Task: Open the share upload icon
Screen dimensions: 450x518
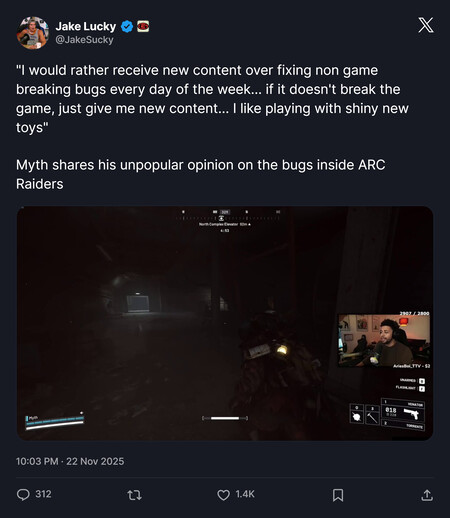Action: (427, 495)
